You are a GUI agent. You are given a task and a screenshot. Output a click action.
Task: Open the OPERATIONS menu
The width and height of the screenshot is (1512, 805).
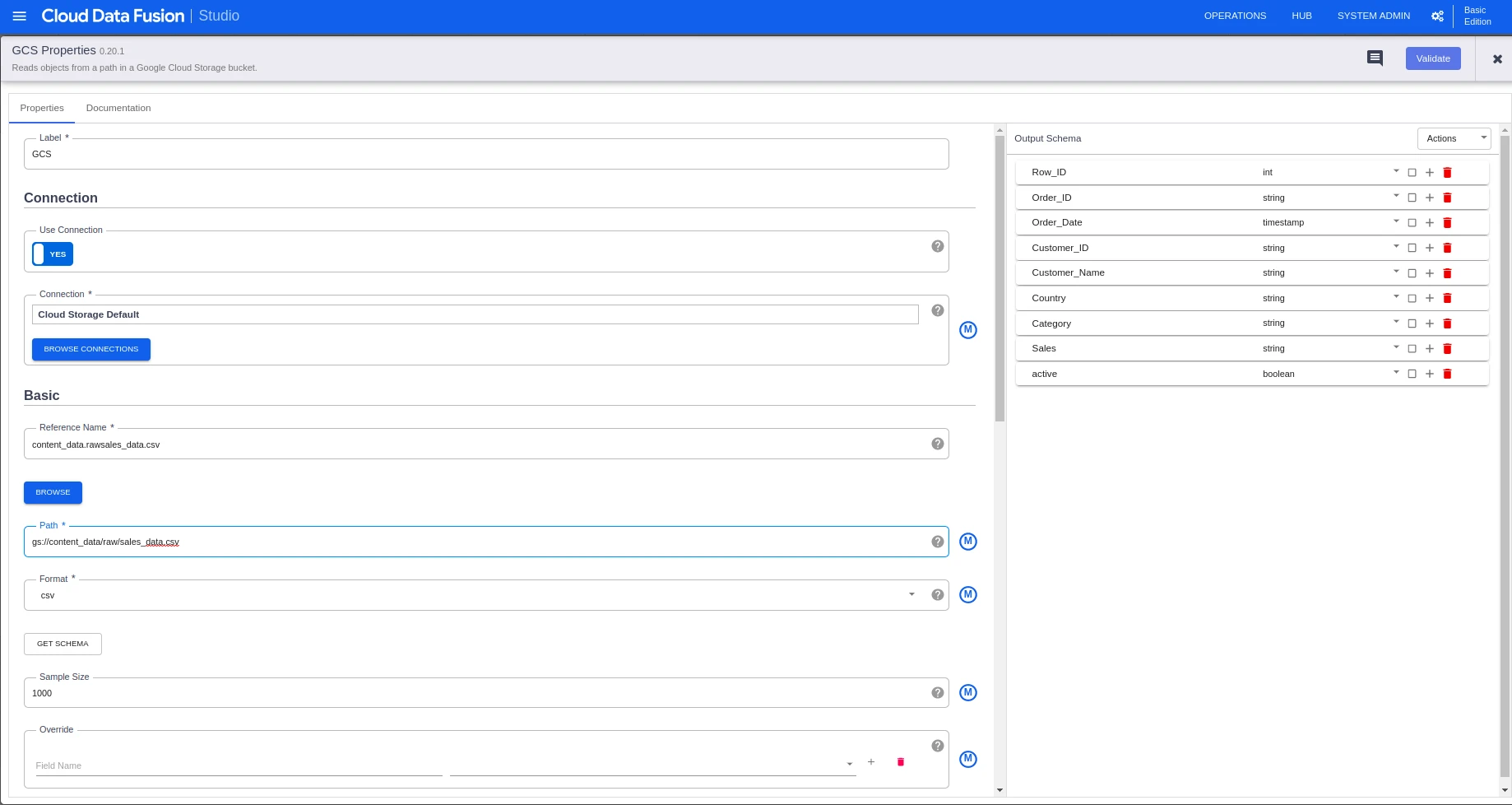coord(1235,16)
